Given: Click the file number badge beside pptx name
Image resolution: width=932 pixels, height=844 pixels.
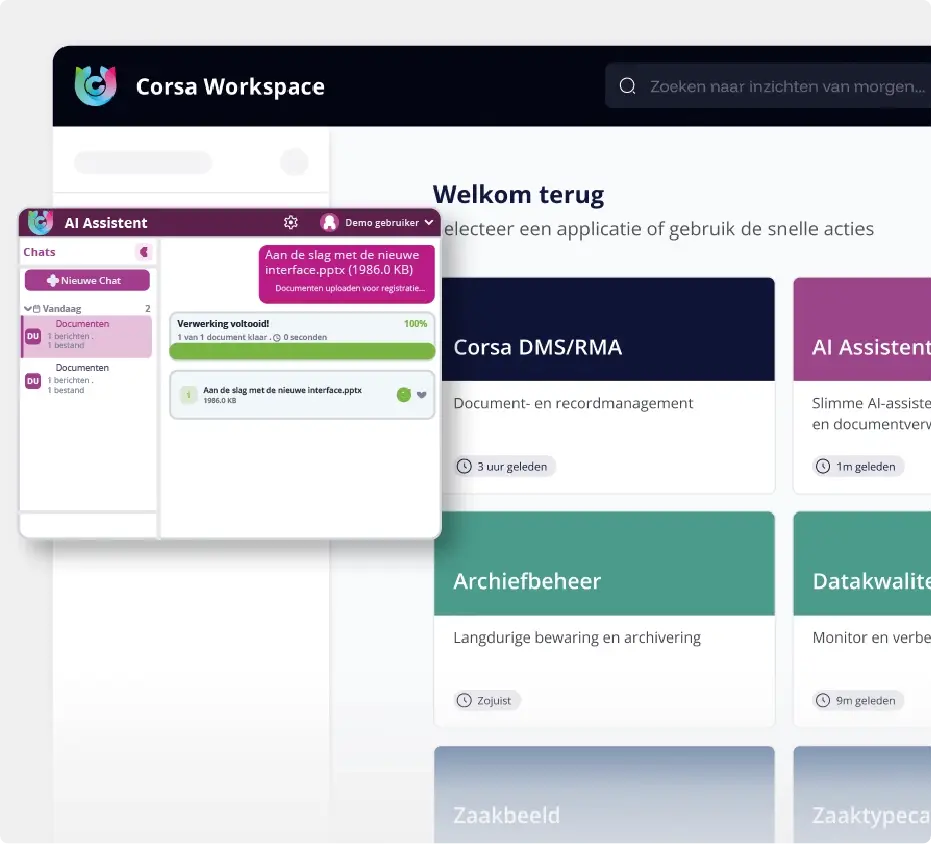Looking at the screenshot, I should tap(188, 395).
